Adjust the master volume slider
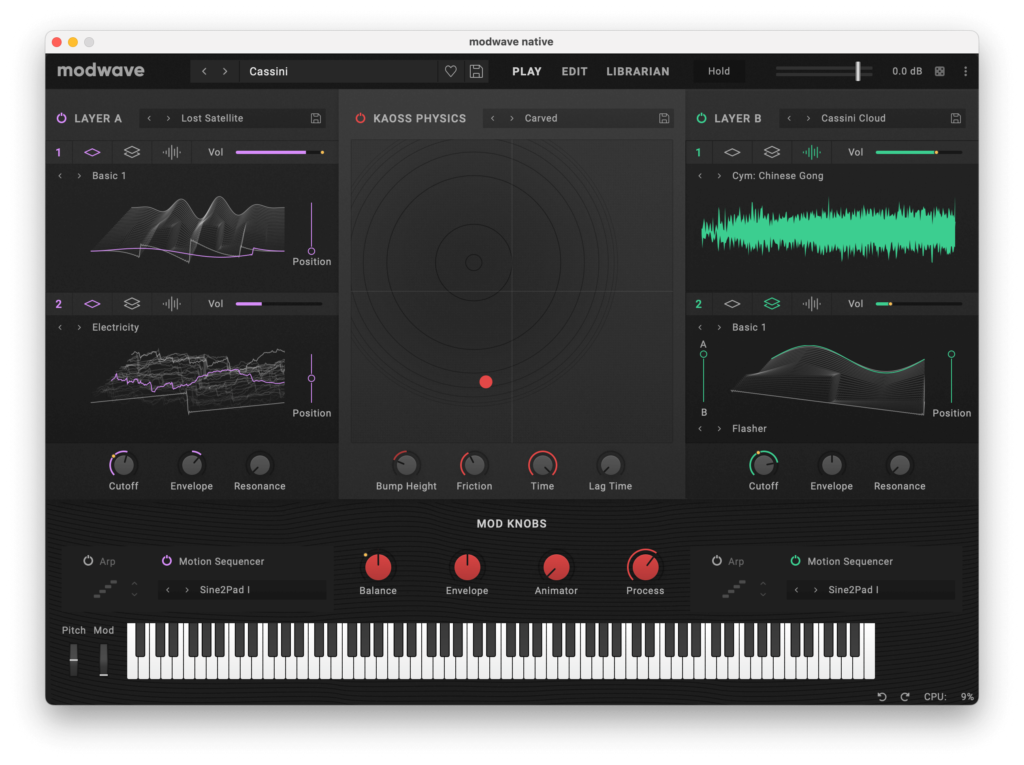Image resolution: width=1024 pixels, height=765 pixels. 857,71
